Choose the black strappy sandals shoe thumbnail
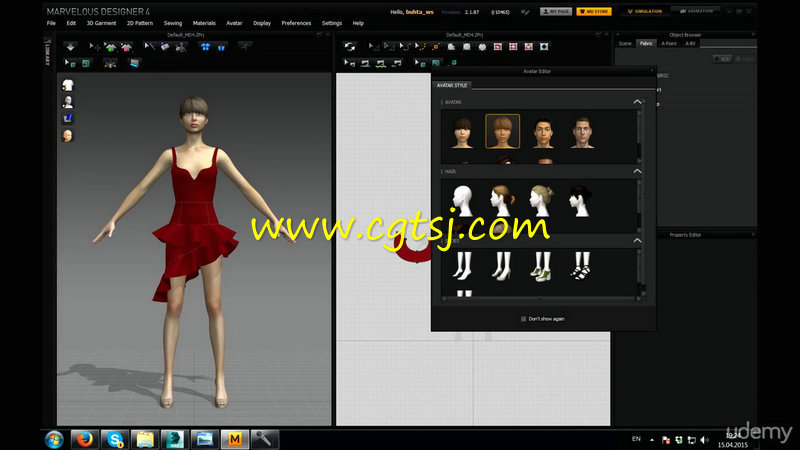Screen dimensions: 800x450 pos(582,266)
